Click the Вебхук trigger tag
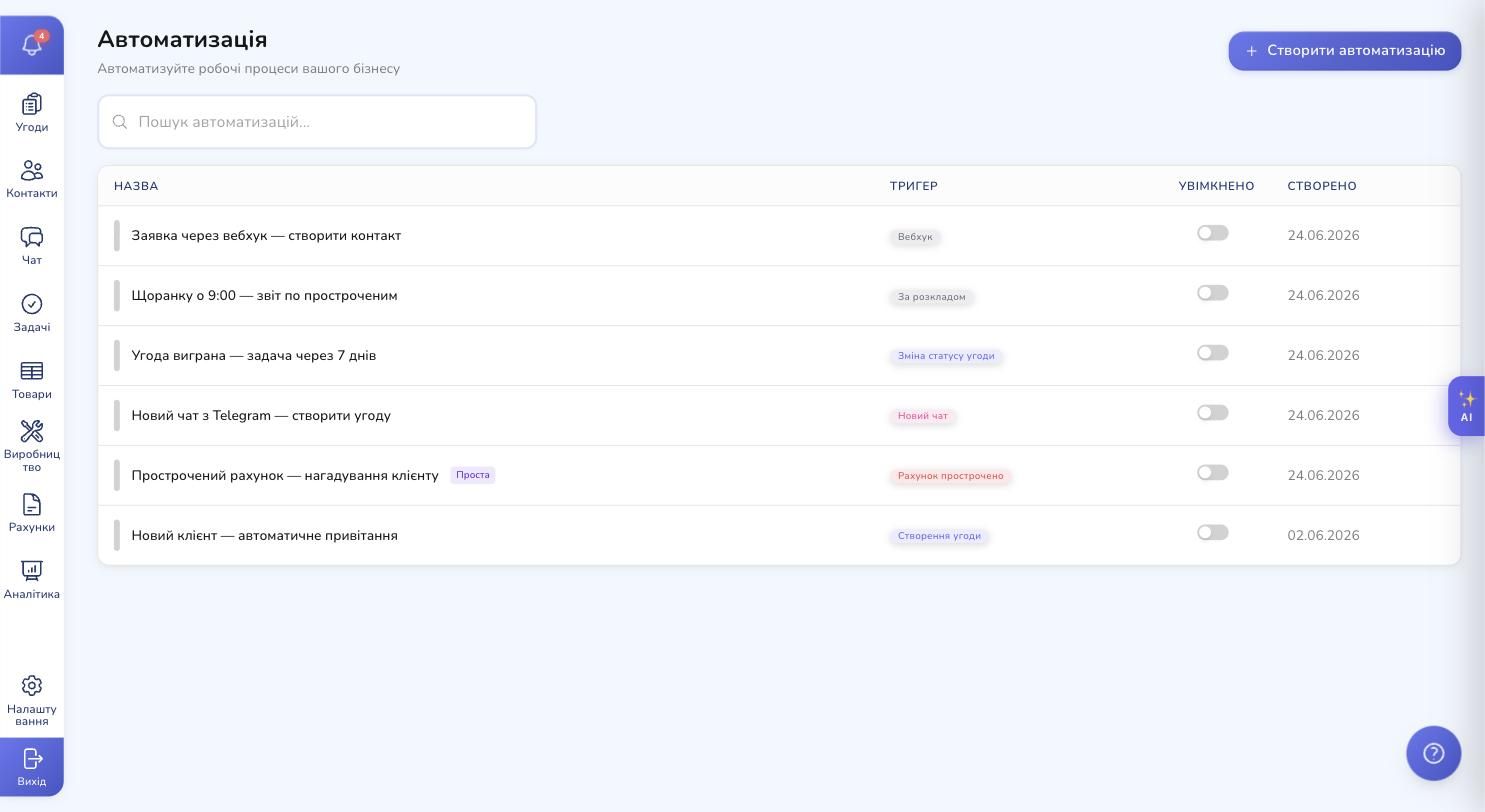 (915, 237)
